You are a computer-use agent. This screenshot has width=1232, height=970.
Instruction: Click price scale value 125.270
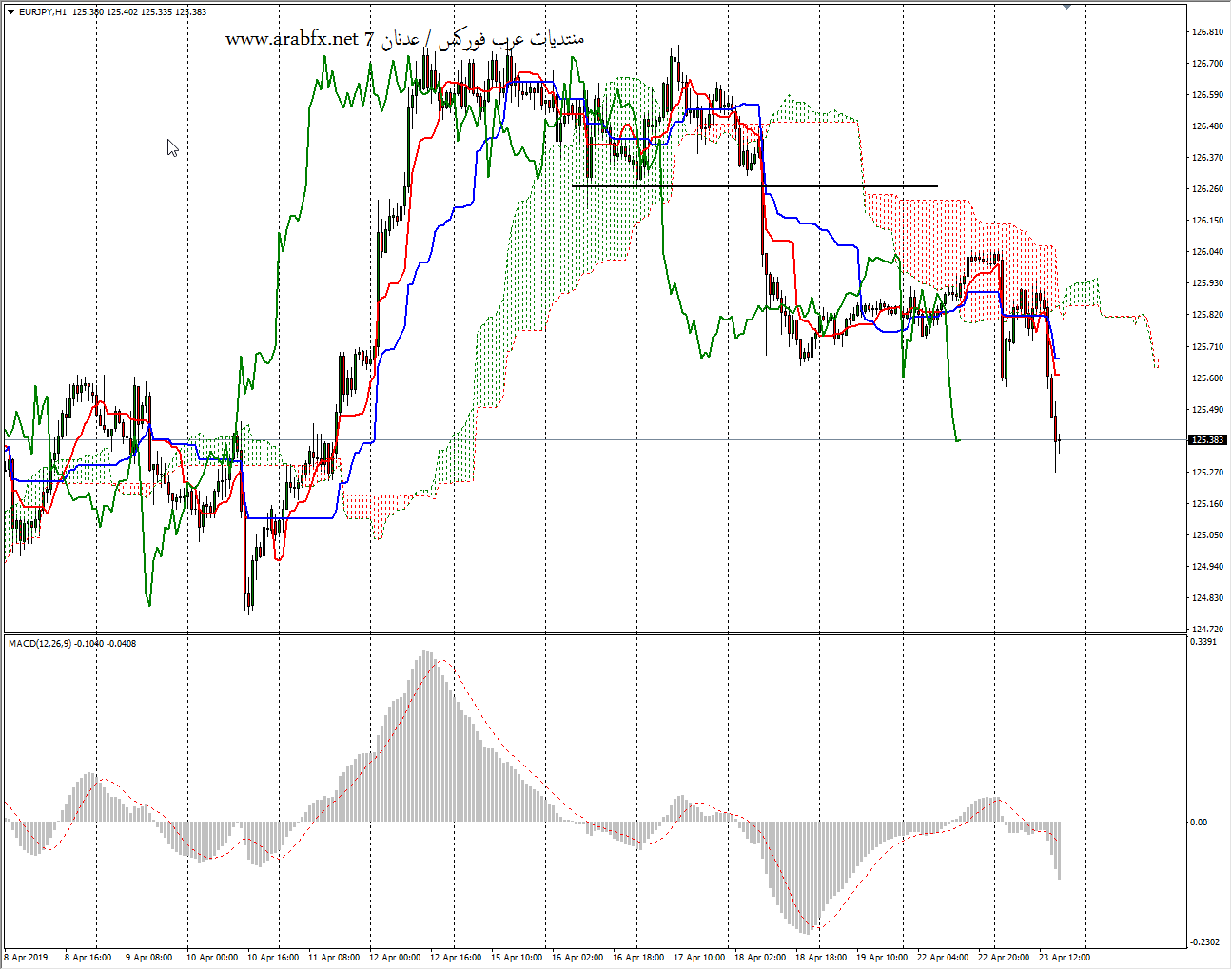[x=1206, y=473]
